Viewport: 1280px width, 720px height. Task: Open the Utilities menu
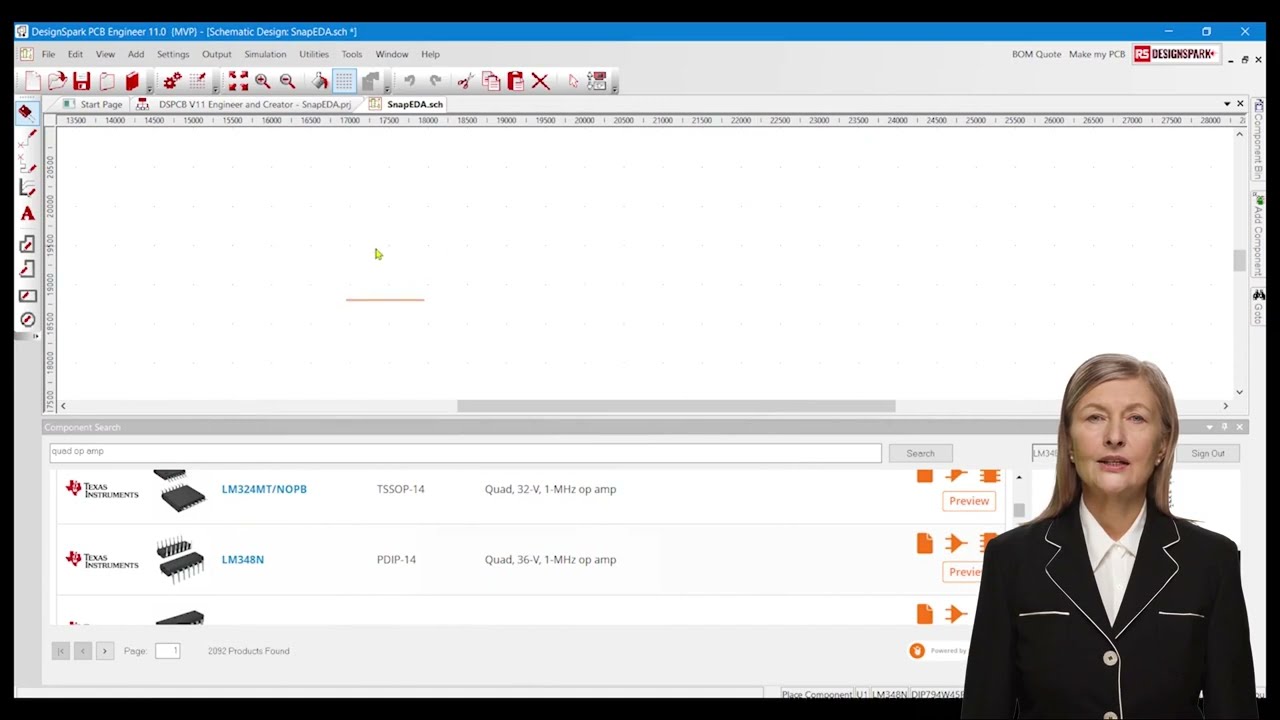(x=314, y=54)
